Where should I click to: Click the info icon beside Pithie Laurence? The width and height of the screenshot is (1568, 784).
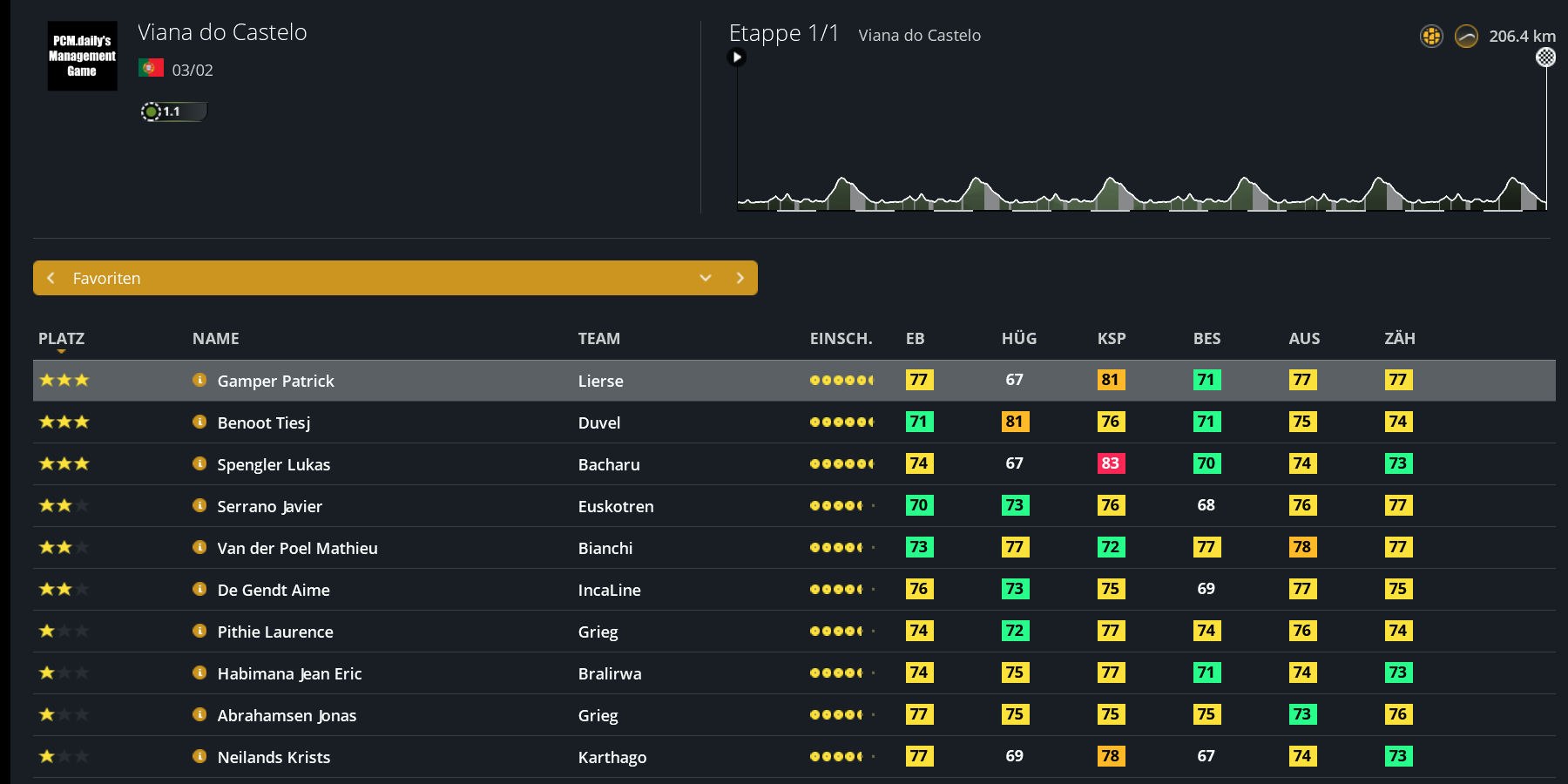[199, 631]
